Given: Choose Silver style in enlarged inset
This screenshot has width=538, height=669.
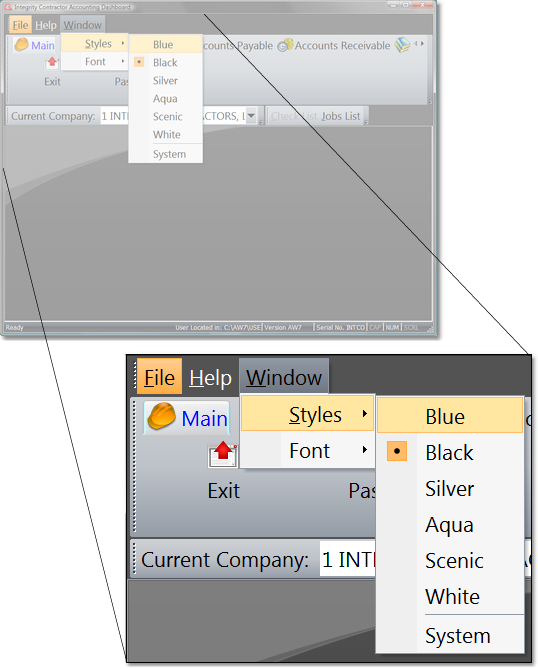Looking at the screenshot, I should [450, 489].
